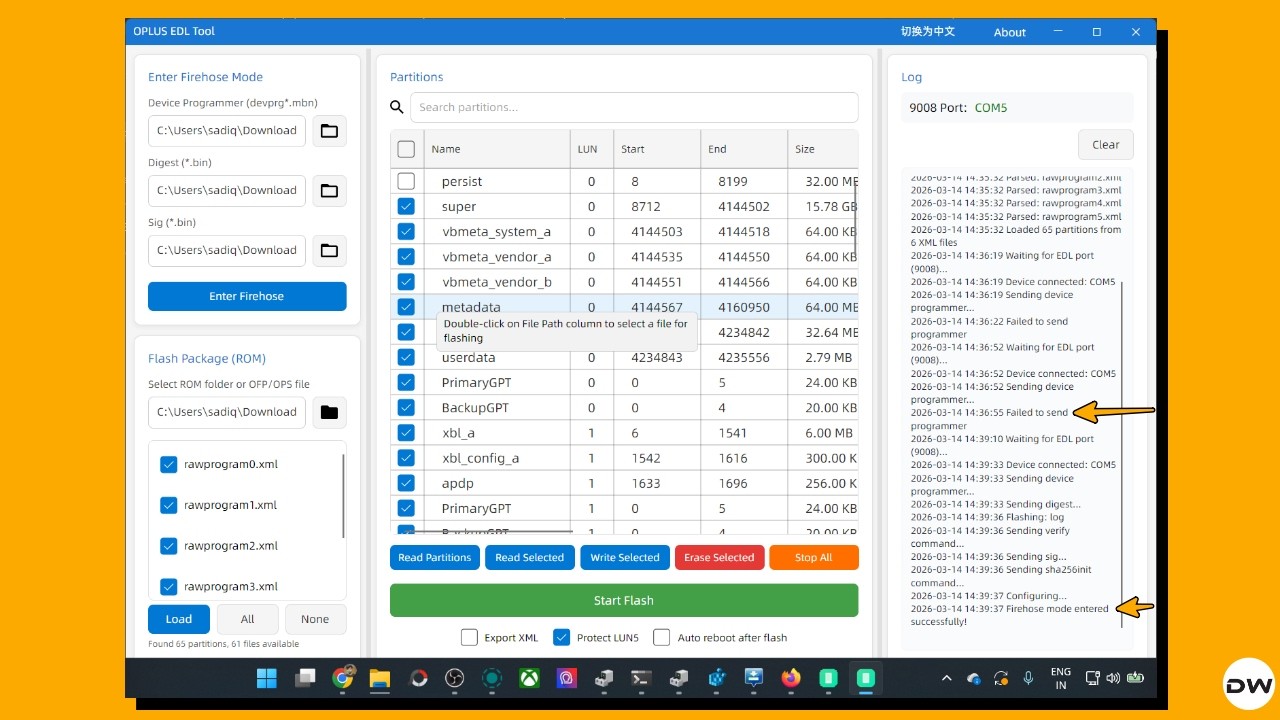
Task: Select the metadata partition row
Action: coord(624,307)
